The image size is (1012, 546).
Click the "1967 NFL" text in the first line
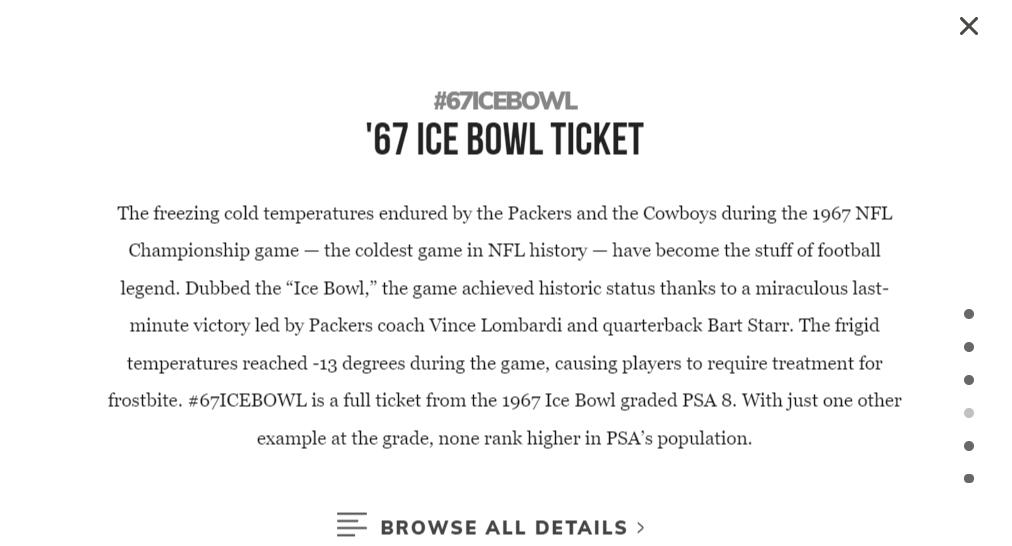[x=851, y=213]
